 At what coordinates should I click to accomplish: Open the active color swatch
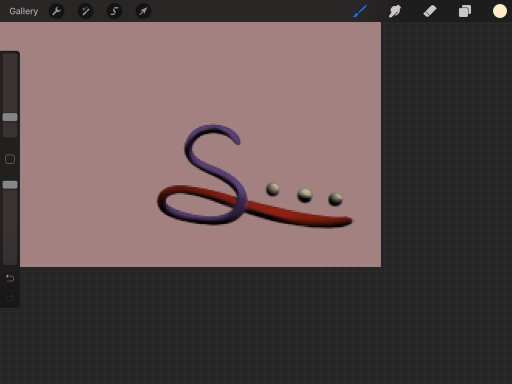coord(500,11)
